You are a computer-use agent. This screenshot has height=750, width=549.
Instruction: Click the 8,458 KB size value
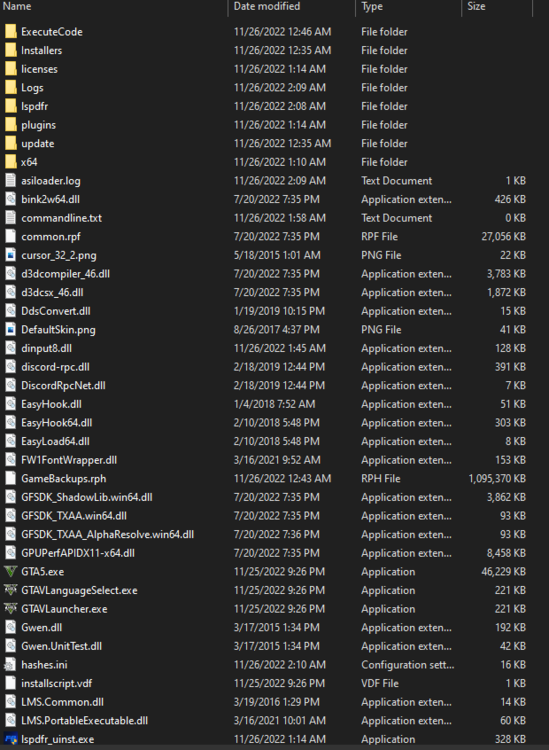[x=506, y=553]
